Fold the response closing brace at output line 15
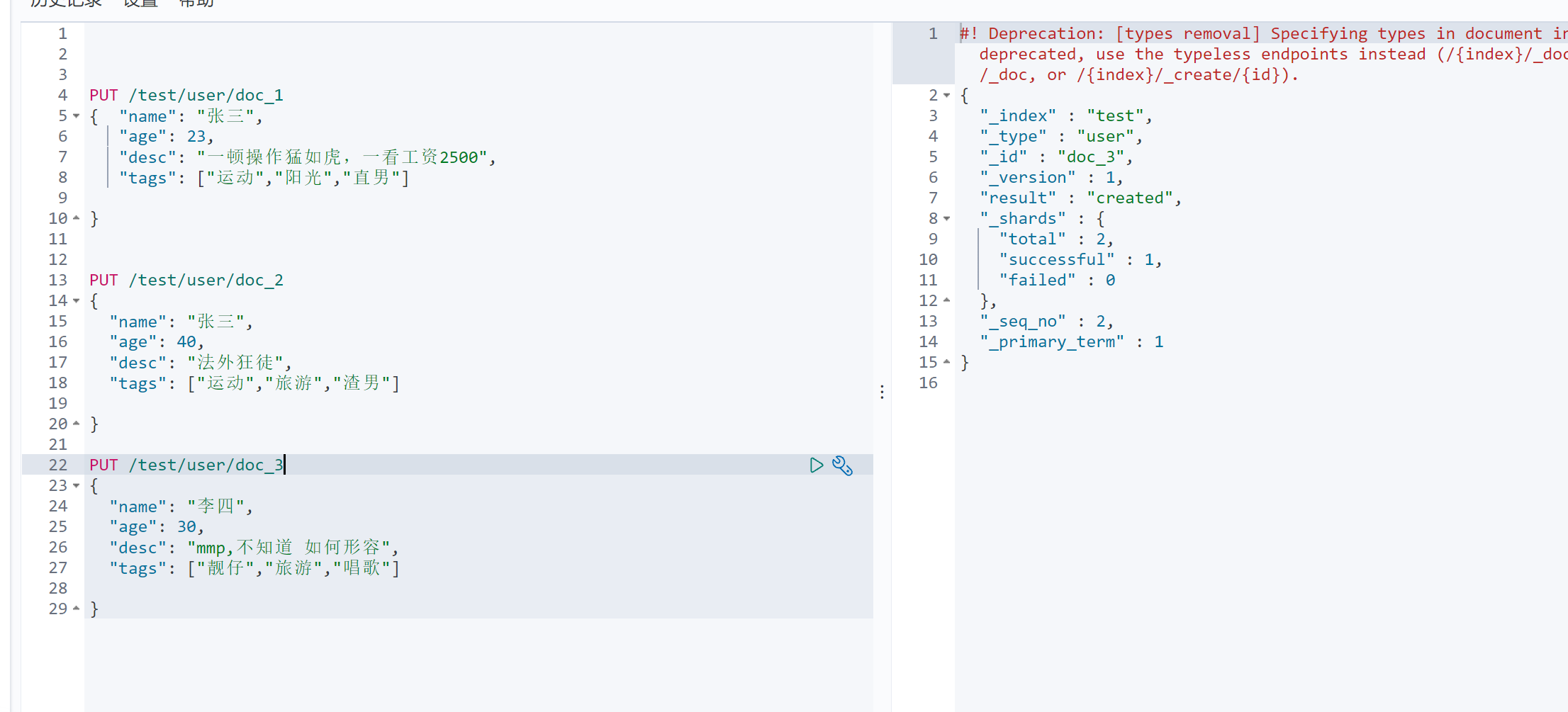1568x712 pixels. [946, 362]
